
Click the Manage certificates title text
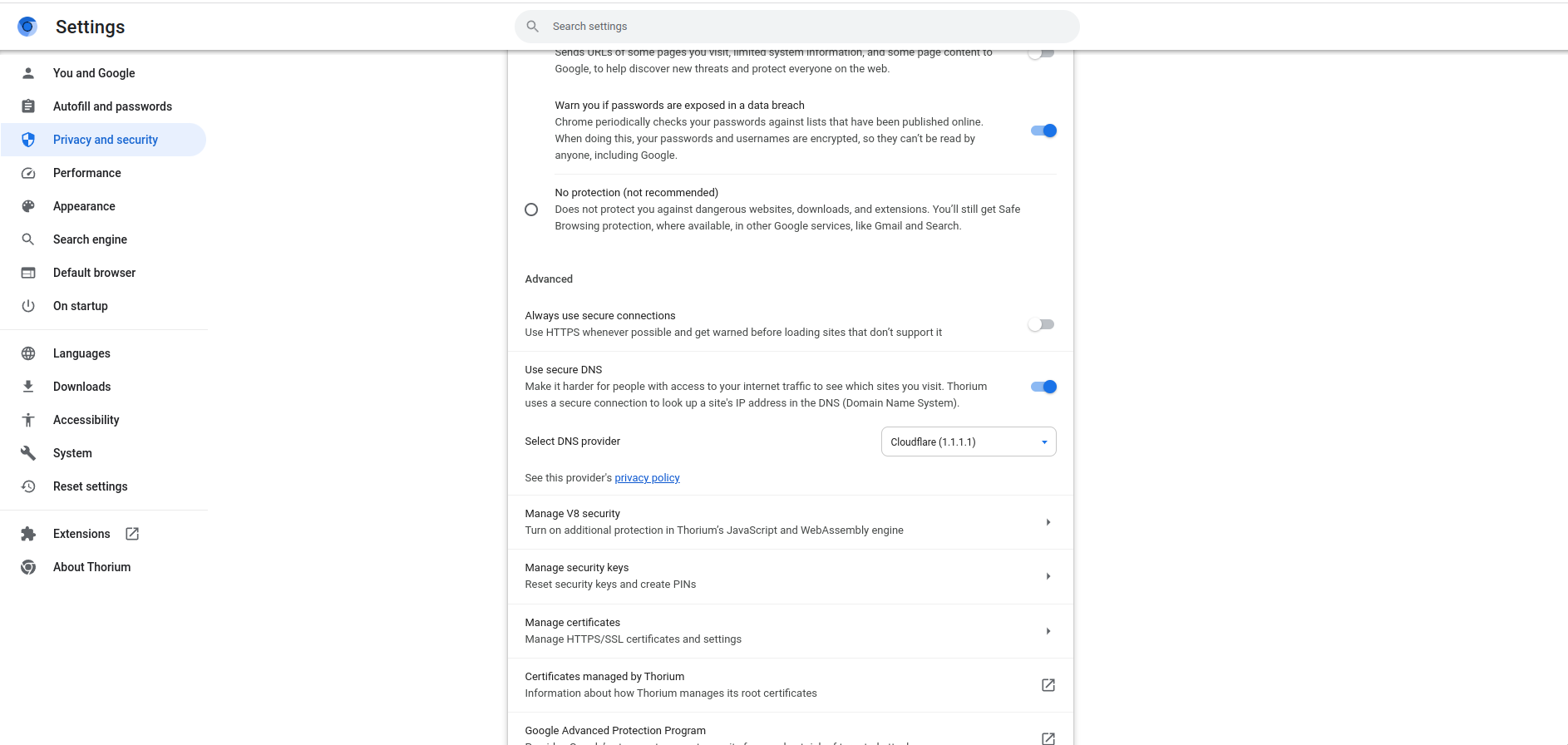[x=572, y=623]
